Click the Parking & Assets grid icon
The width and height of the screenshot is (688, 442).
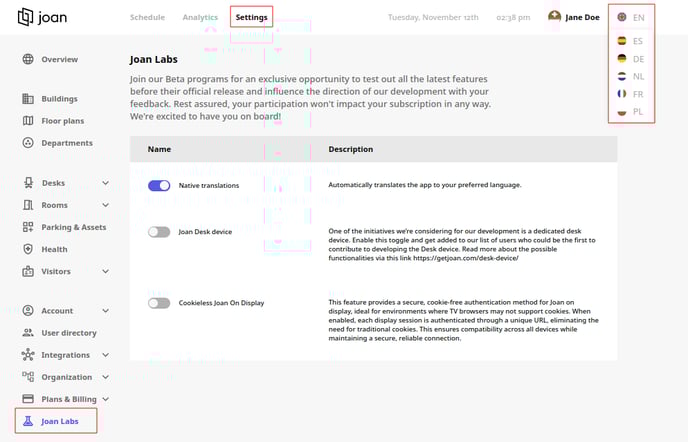[28, 227]
